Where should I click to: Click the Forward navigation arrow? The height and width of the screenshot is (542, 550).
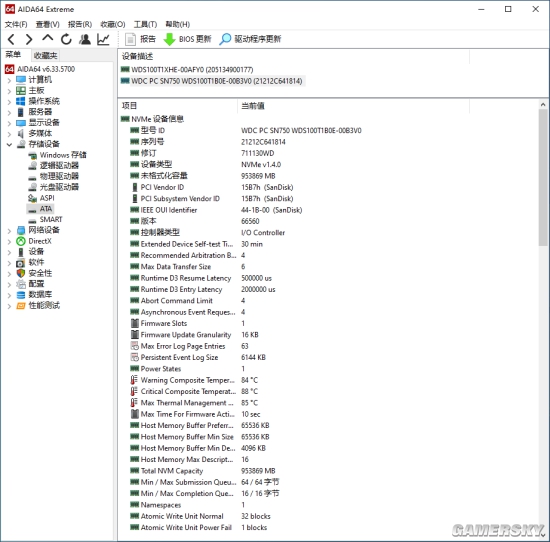click(x=29, y=39)
